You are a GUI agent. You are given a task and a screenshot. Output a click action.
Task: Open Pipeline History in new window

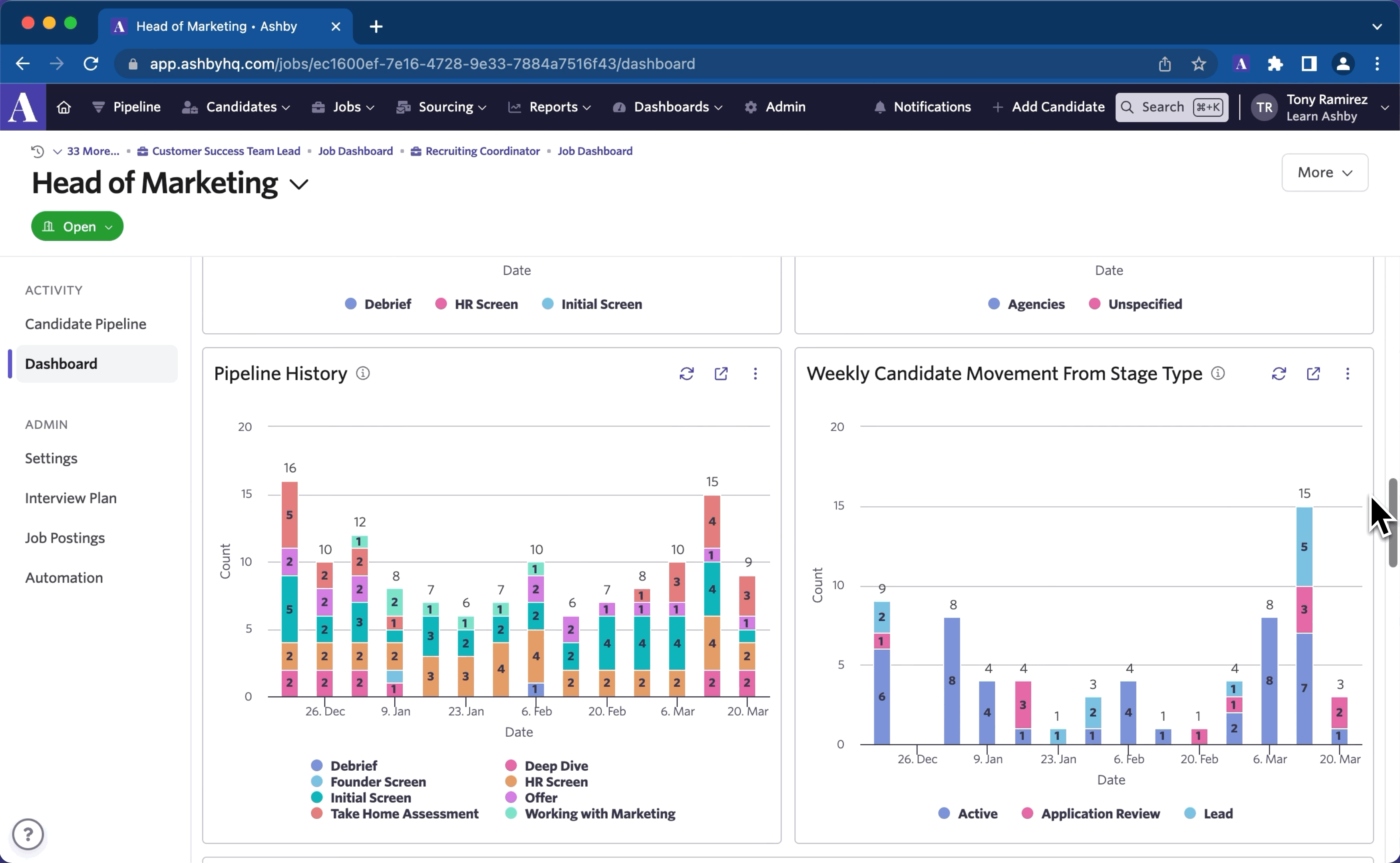pos(721,373)
